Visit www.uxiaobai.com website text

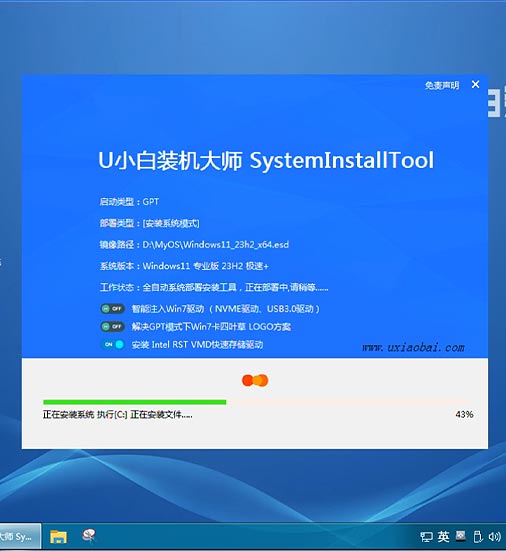pyautogui.click(x=413, y=348)
